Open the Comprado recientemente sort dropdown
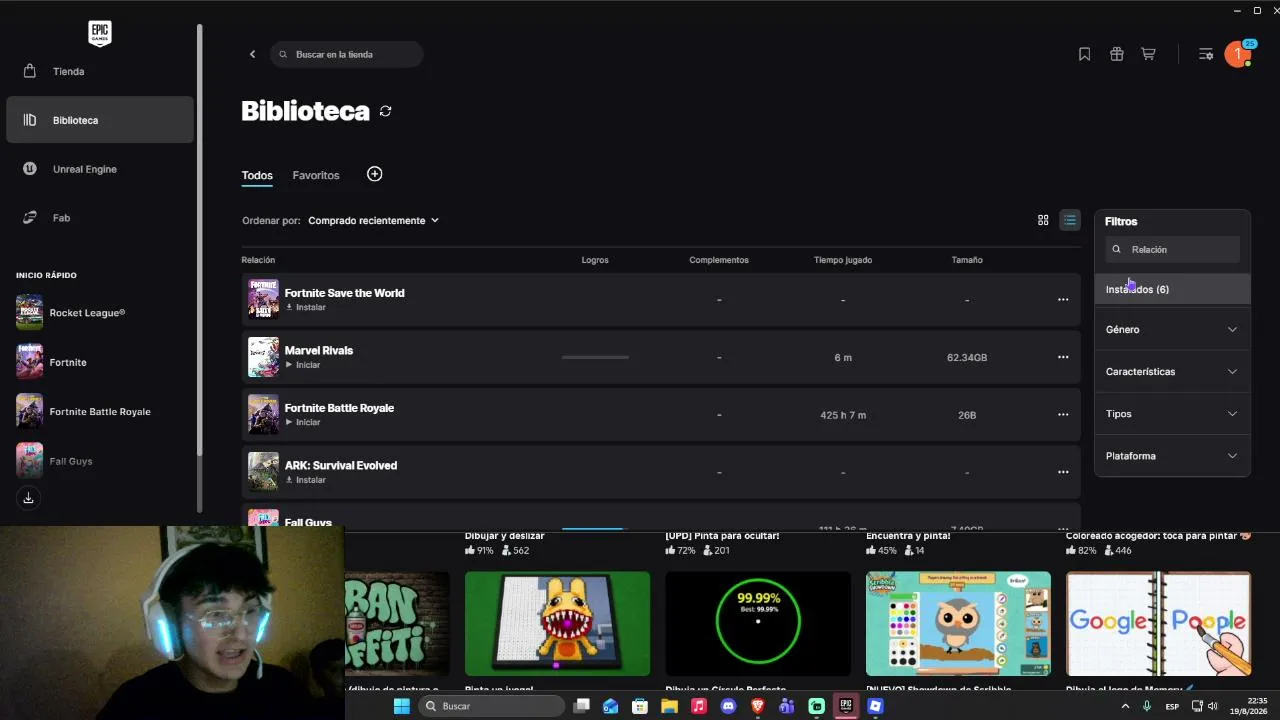 [x=373, y=220]
